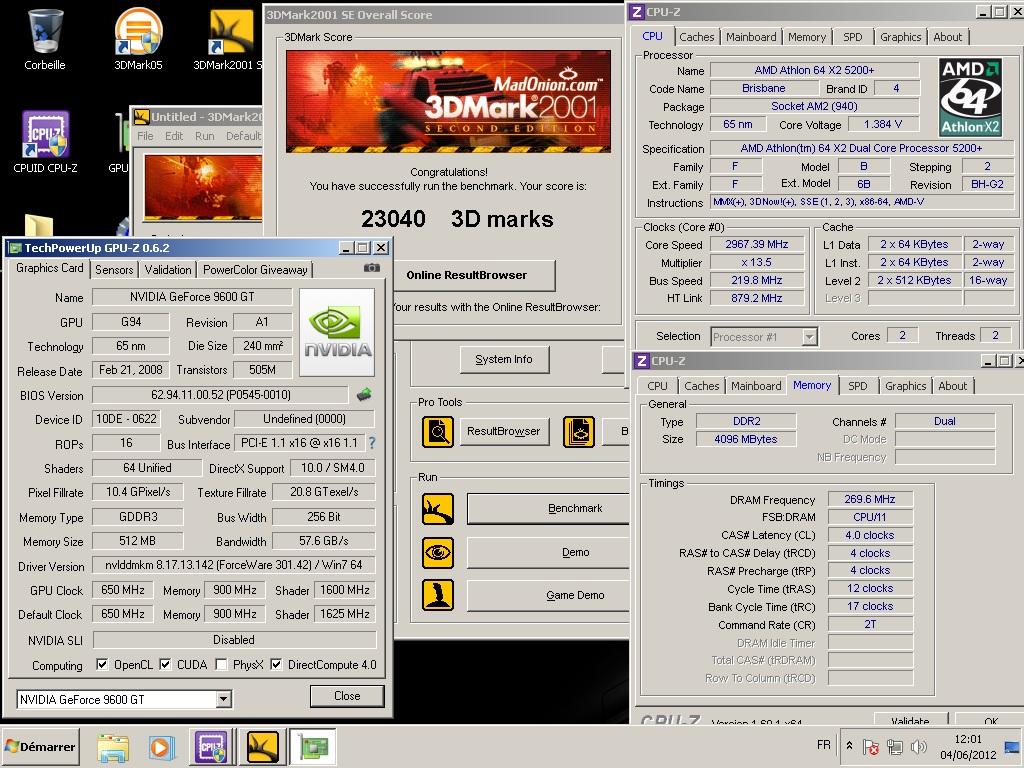Open the GPU selection dropdown in GPU-Z
The width and height of the screenshot is (1024, 768).
[x=223, y=699]
